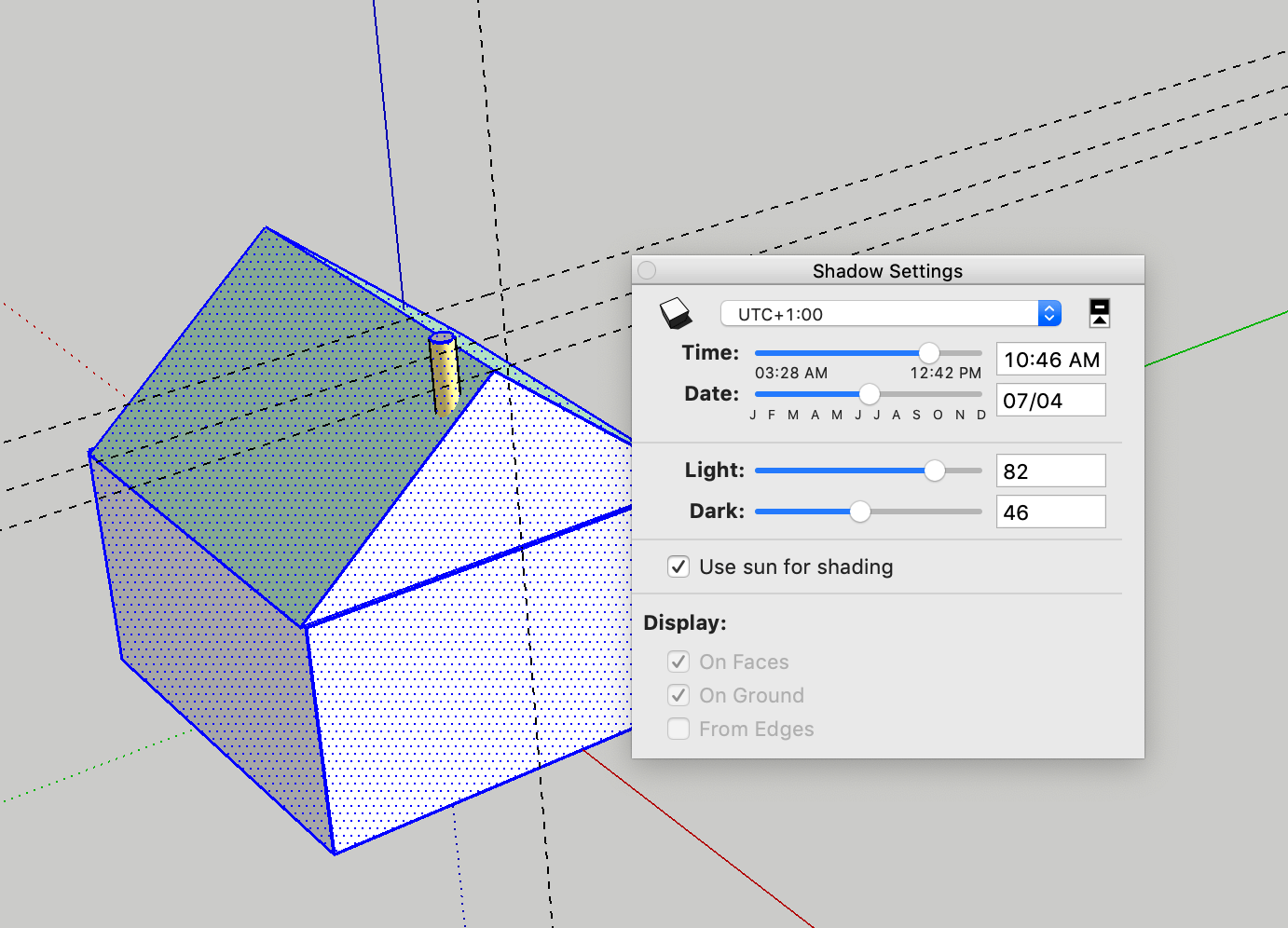Select the yellow cylinder on the roof
This screenshot has height=928, width=1288.
point(445,373)
